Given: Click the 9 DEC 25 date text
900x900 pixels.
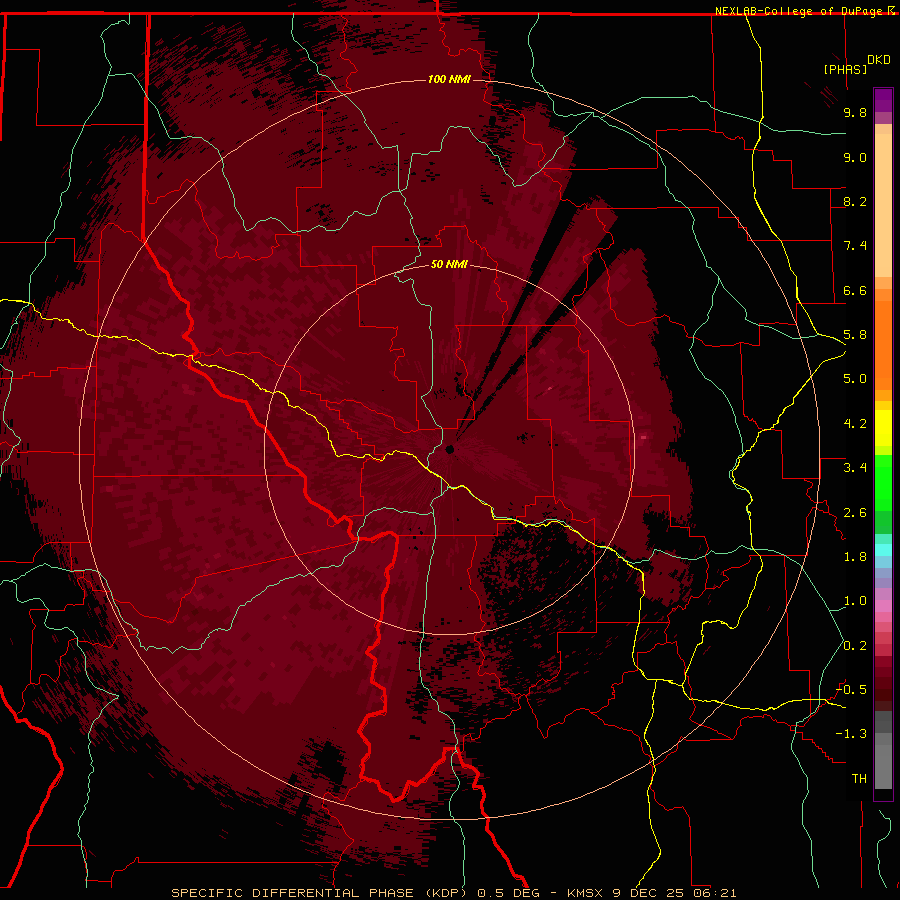Looking at the screenshot, I should [650, 893].
